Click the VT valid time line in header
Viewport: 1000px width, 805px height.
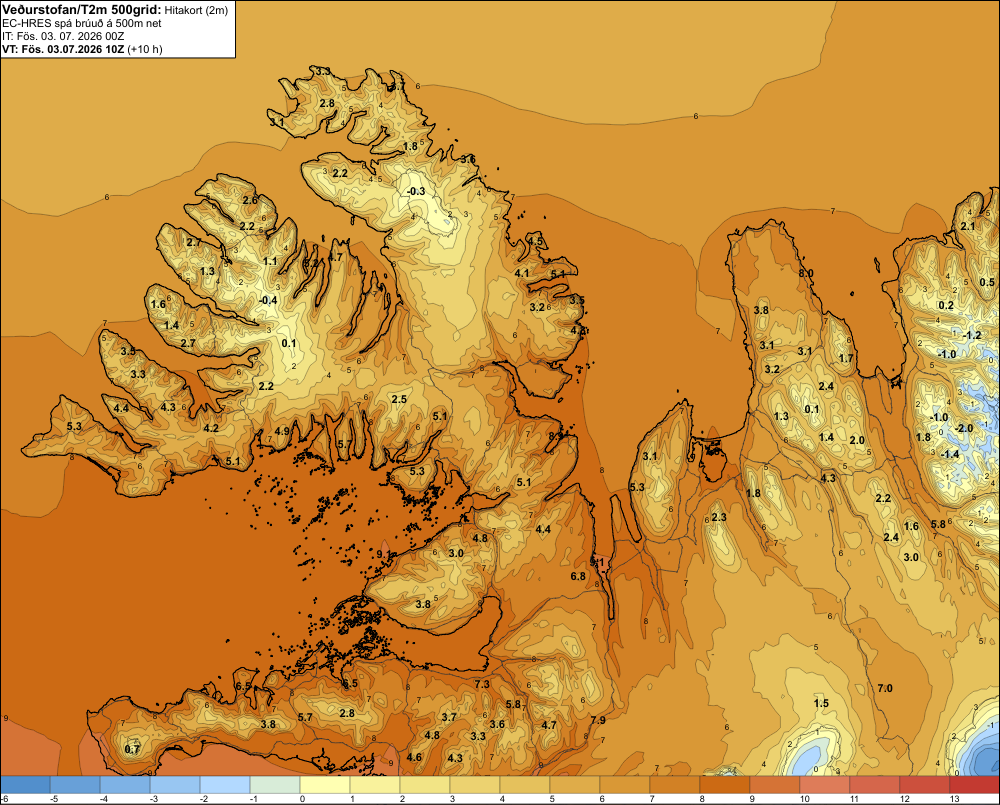(x=82, y=49)
